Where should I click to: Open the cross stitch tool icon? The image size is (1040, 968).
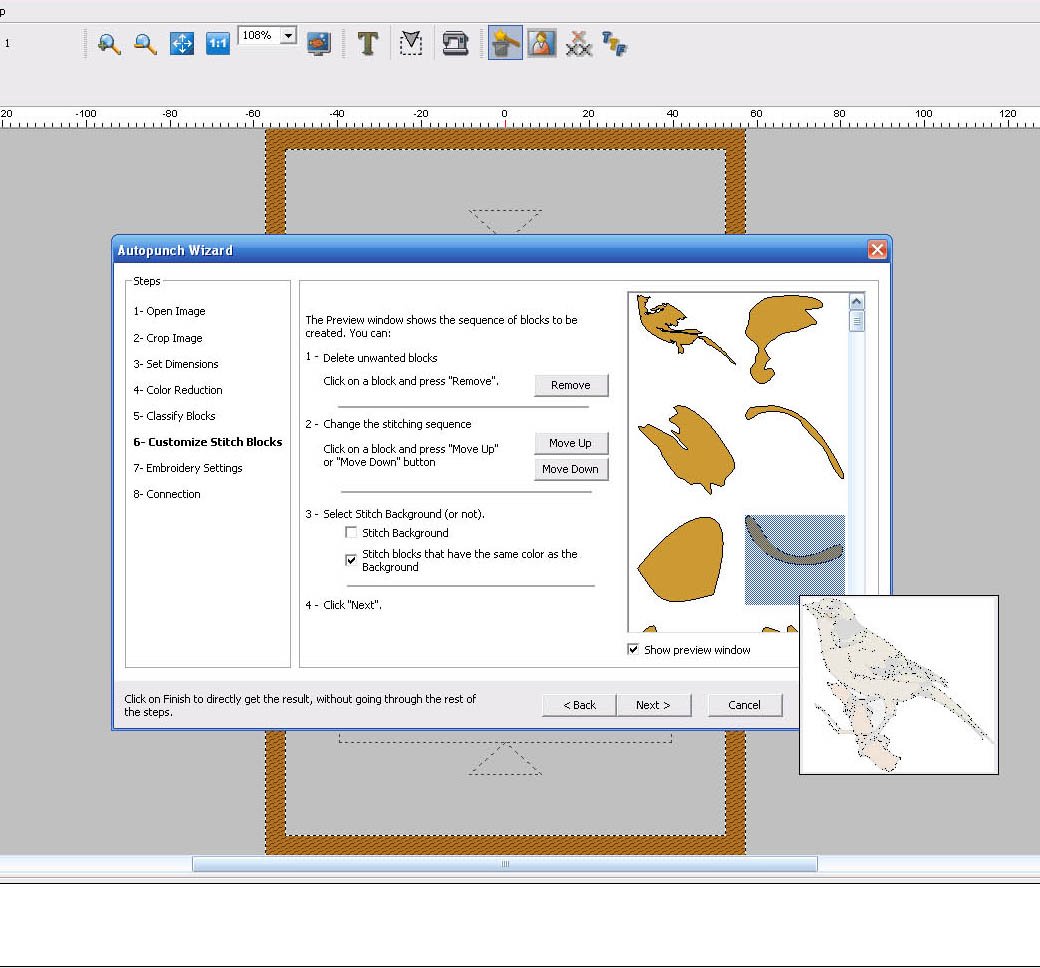tap(578, 44)
